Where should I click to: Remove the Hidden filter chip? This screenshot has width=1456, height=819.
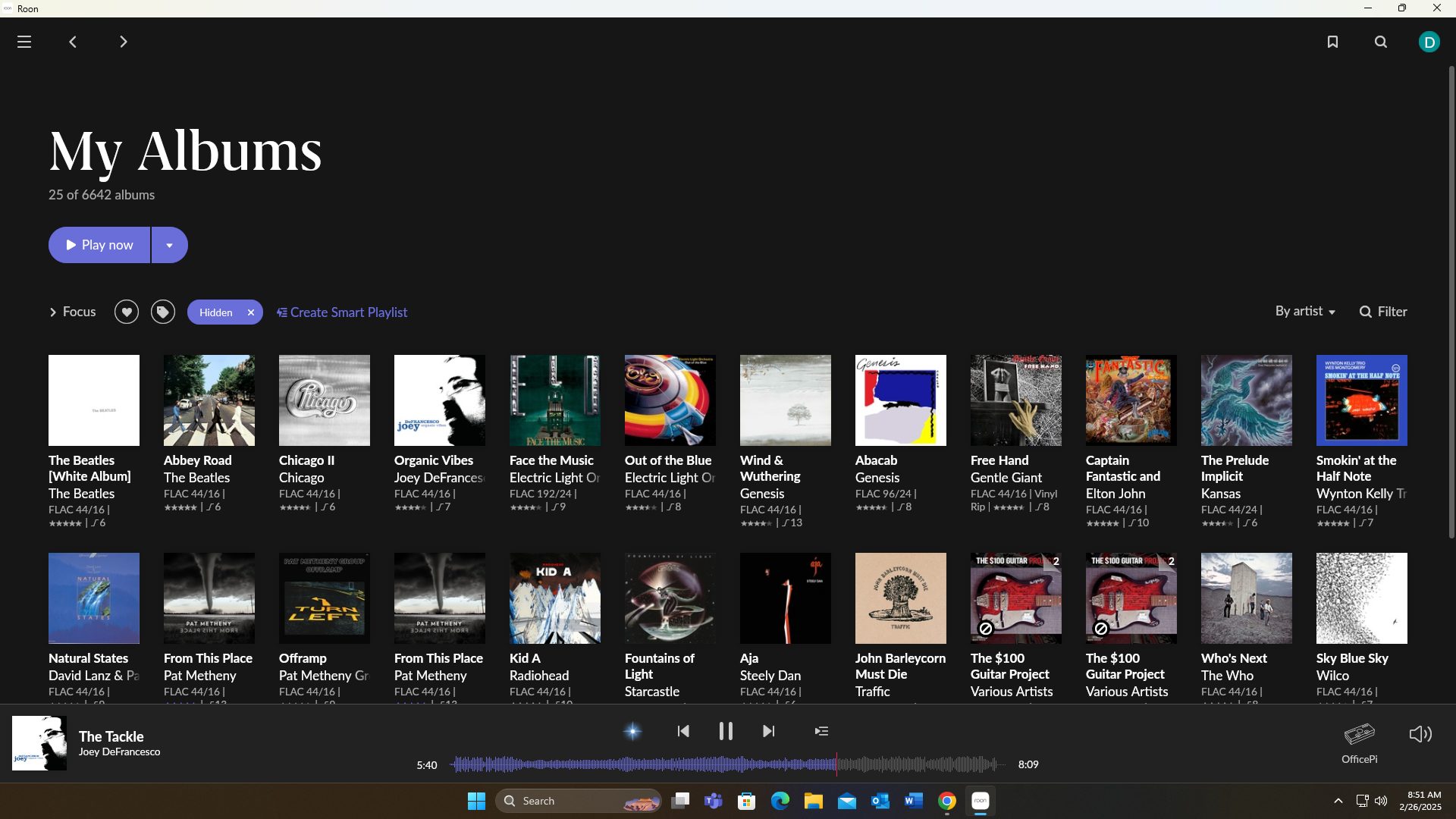(251, 312)
